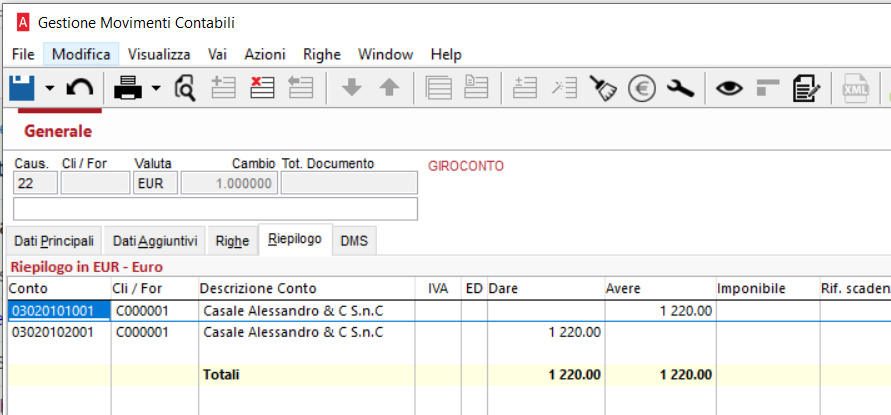This screenshot has height=415, width=891.
Task: Click the Print printer icon
Action: click(128, 88)
